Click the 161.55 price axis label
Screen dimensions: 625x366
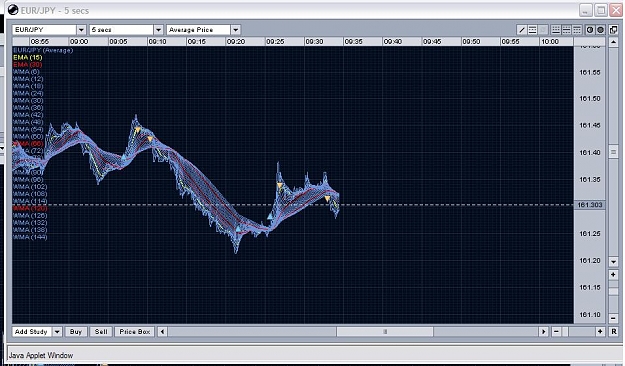pos(590,72)
